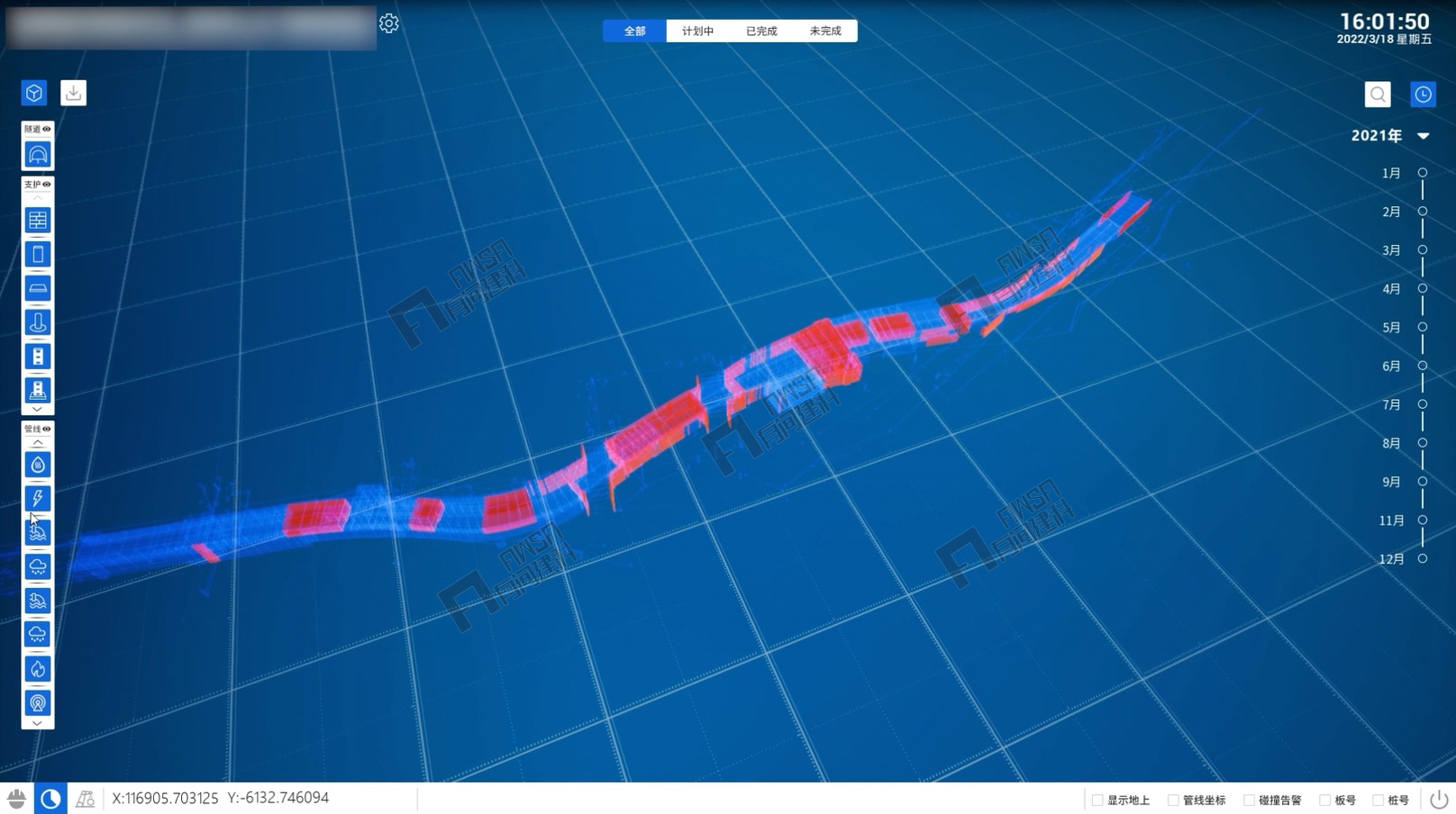Screen dimensions: 1456x814
Task: Click the 2022/3/18 星期五 date text
Action: [x=1384, y=40]
